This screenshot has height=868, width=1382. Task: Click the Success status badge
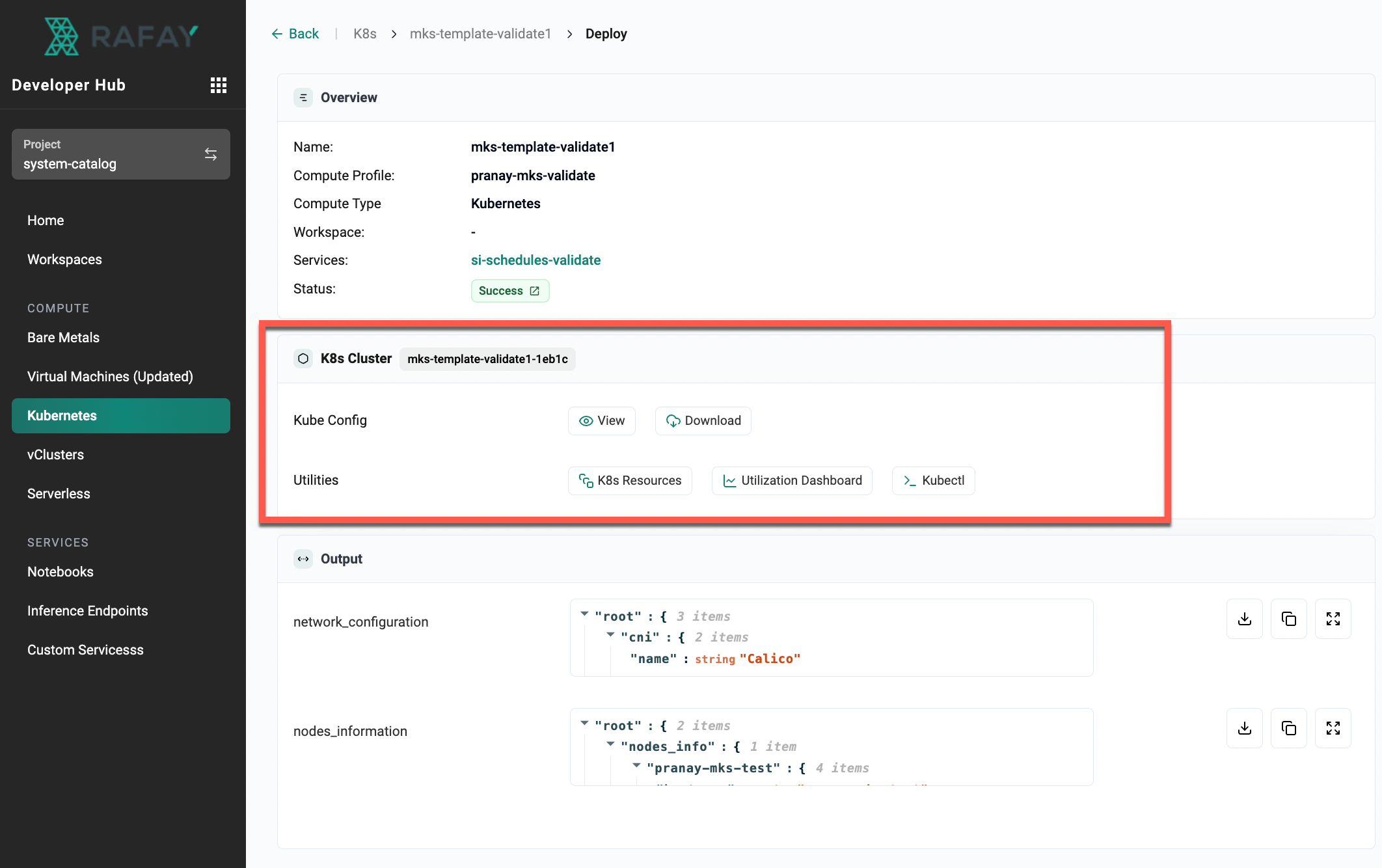click(510, 291)
